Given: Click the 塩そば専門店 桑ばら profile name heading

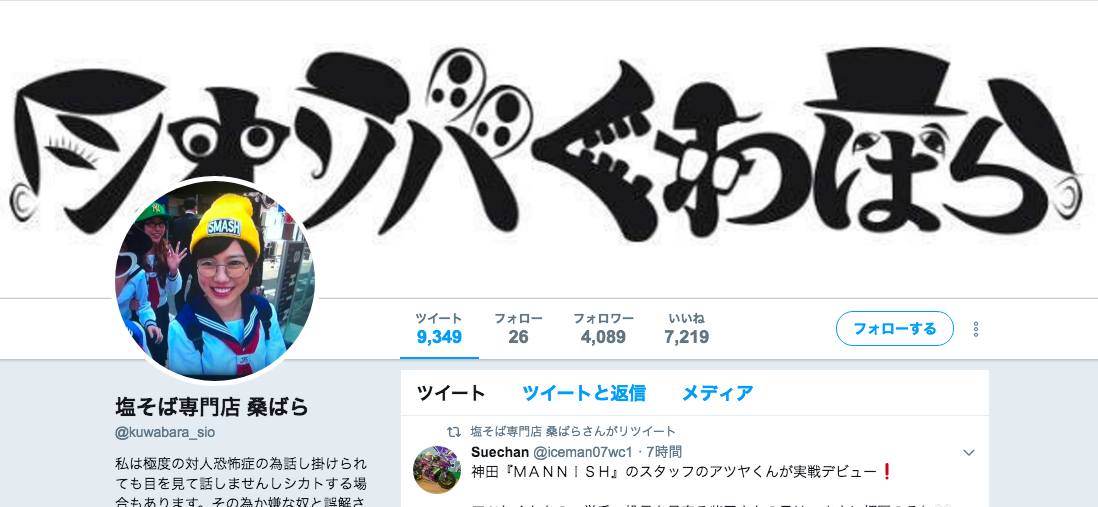Looking at the screenshot, I should (211, 406).
